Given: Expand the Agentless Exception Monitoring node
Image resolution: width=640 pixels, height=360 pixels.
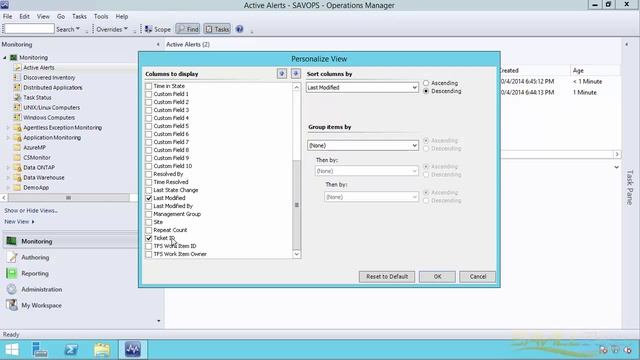Looking at the screenshot, I should (x=8, y=127).
